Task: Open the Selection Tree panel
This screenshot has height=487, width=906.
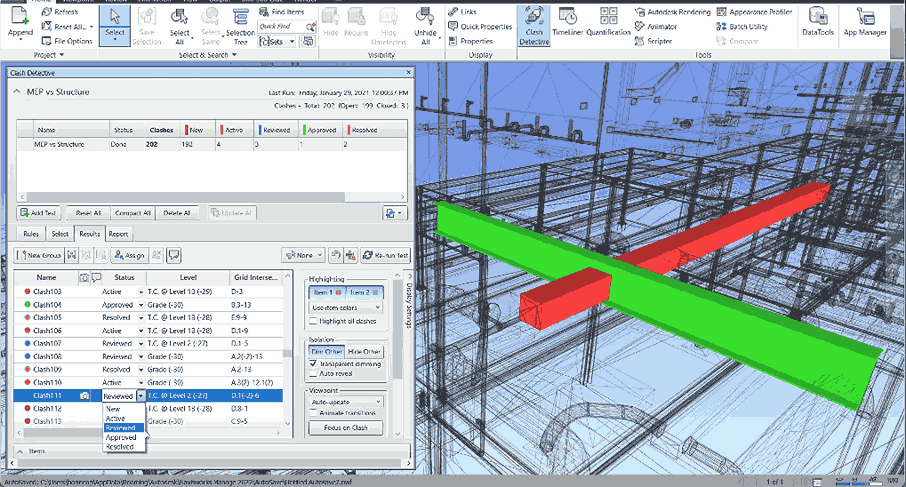Action: click(240, 24)
